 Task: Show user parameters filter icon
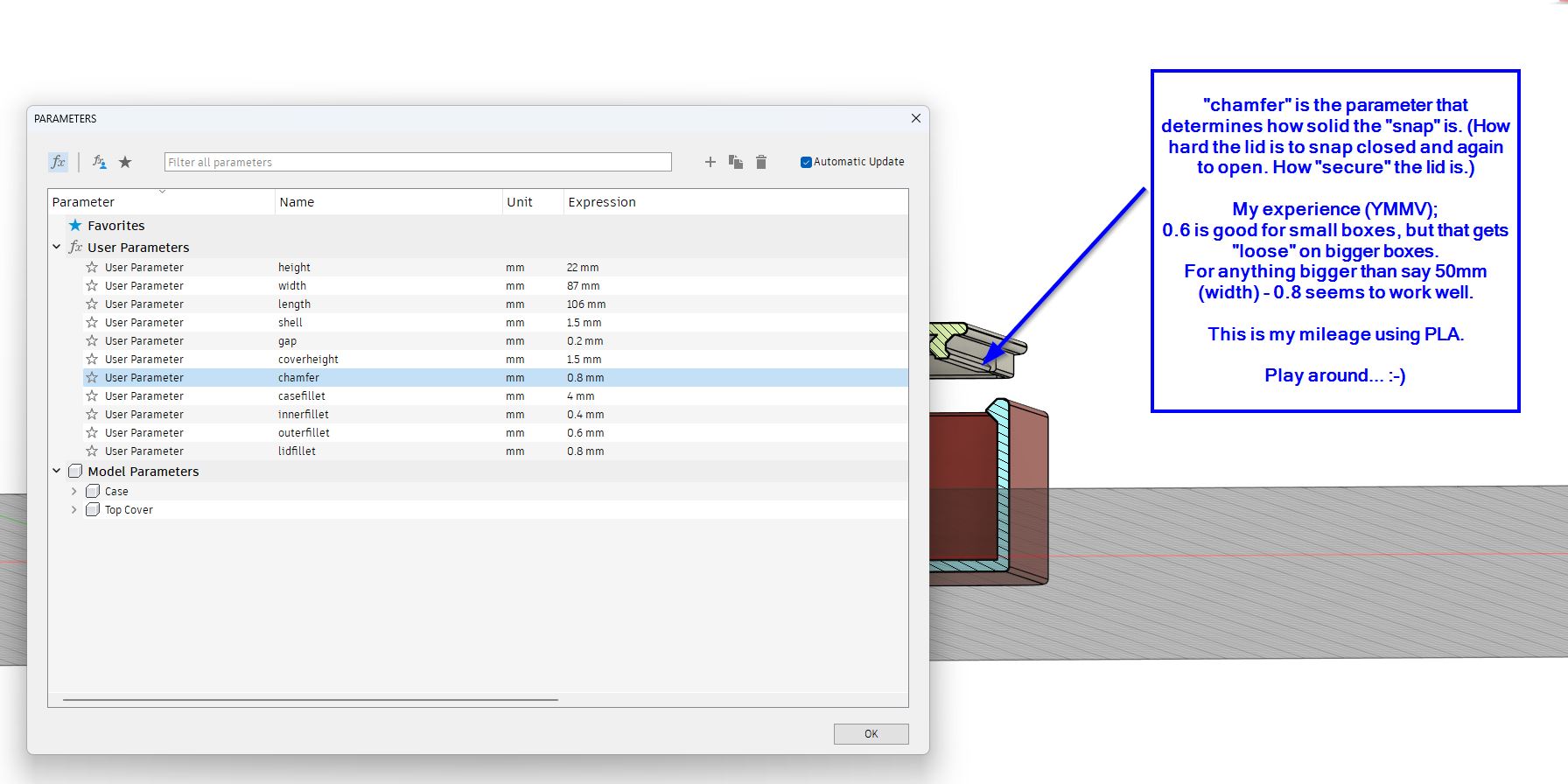pyautogui.click(x=100, y=162)
